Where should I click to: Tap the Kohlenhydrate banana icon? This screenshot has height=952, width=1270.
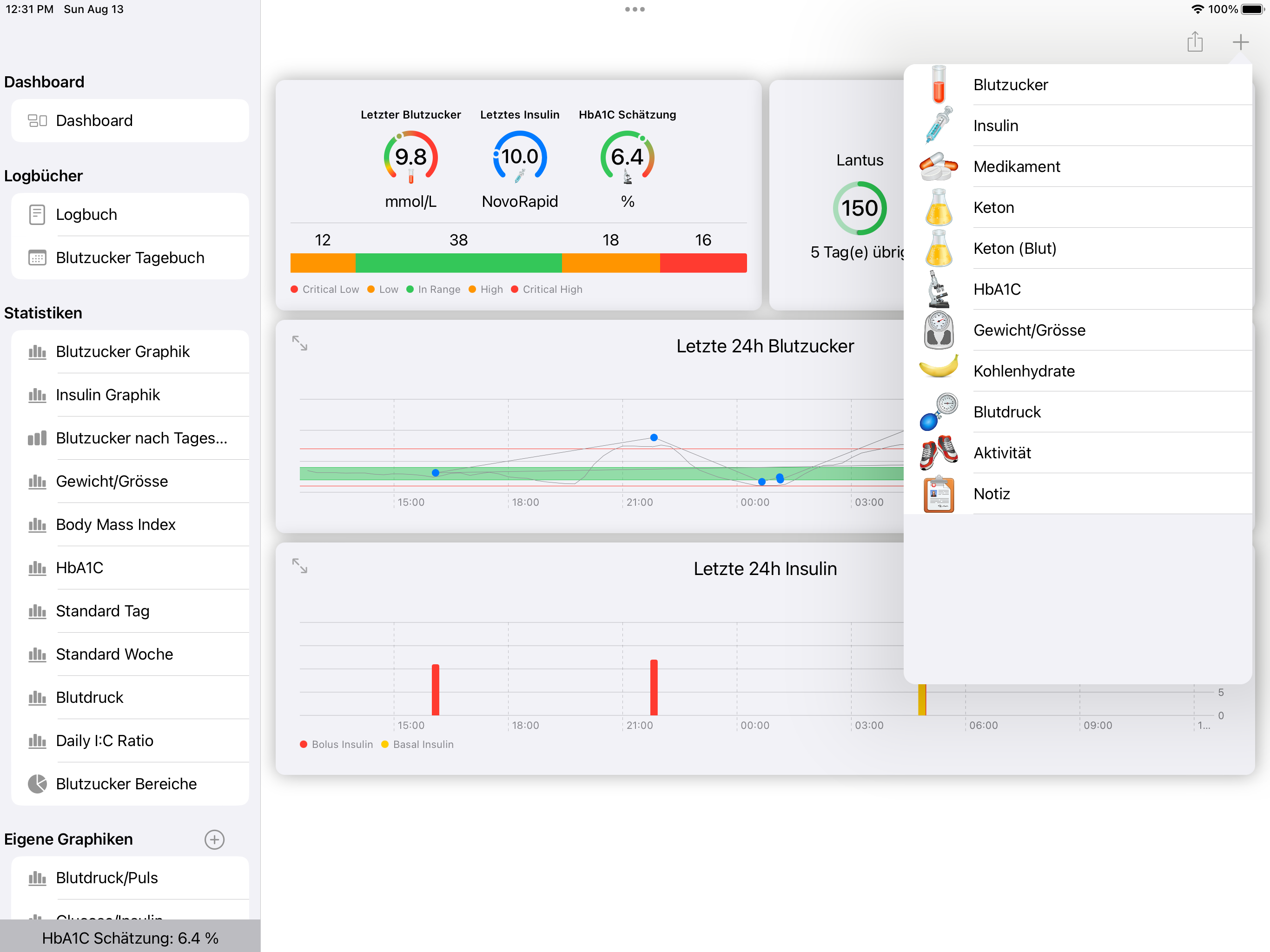[939, 366]
